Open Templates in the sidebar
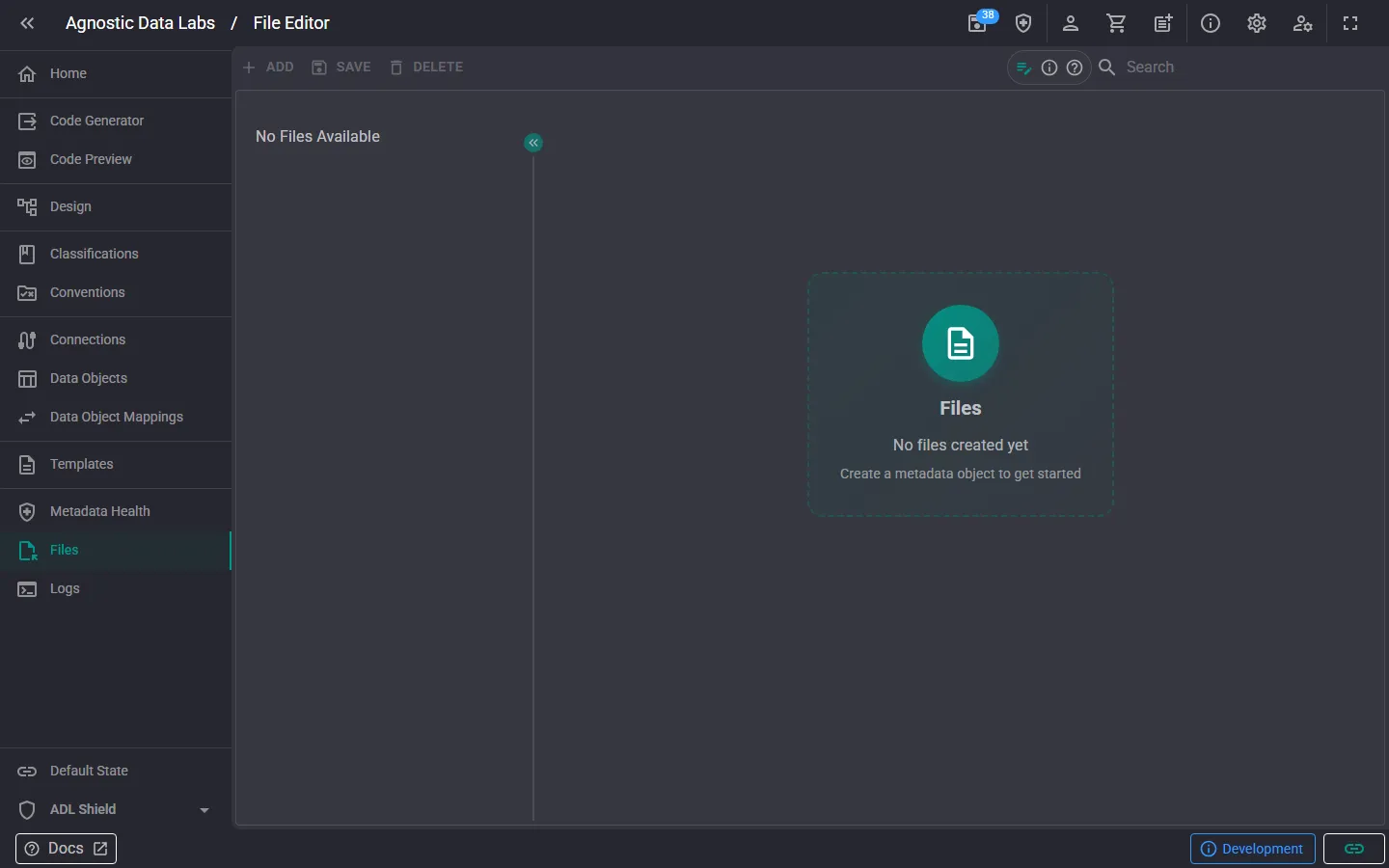This screenshot has height=868, width=1389. [116, 464]
